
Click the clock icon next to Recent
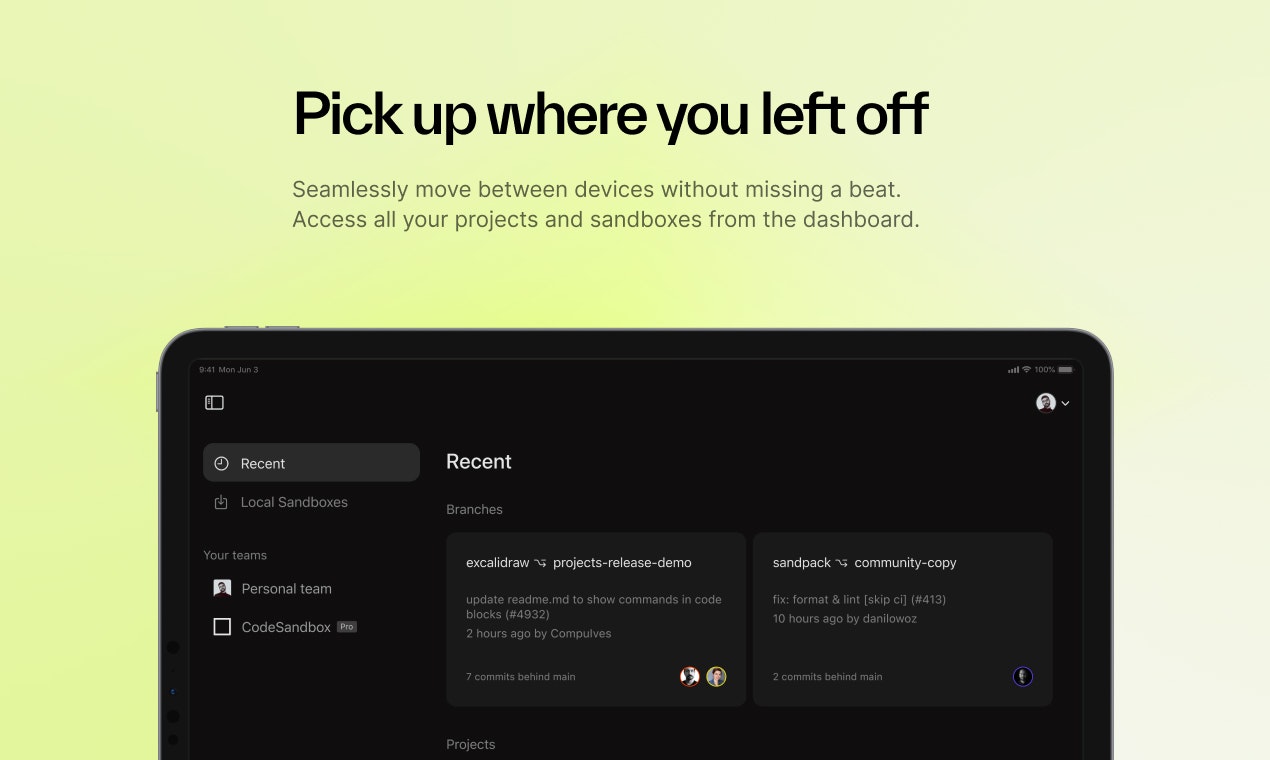(x=221, y=463)
